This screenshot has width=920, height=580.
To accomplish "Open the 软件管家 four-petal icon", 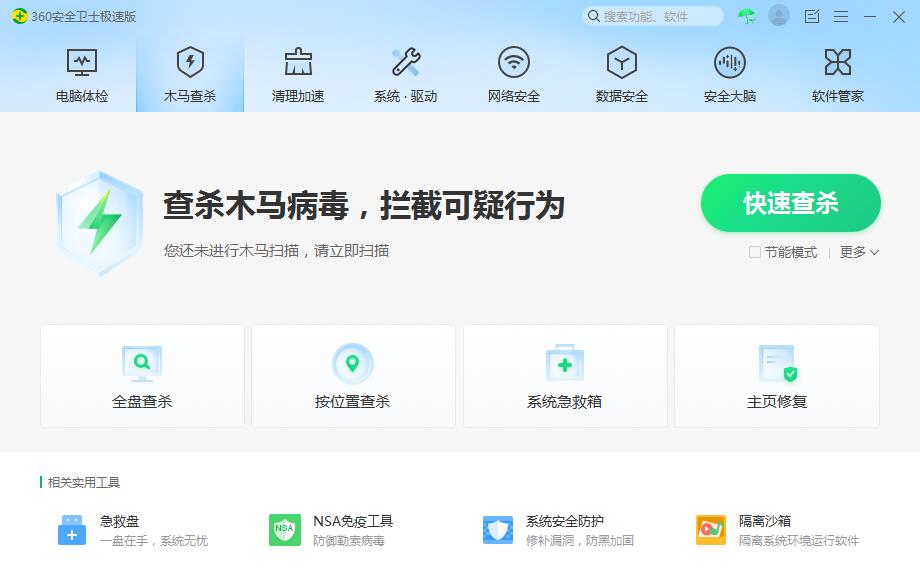I will [x=838, y=62].
